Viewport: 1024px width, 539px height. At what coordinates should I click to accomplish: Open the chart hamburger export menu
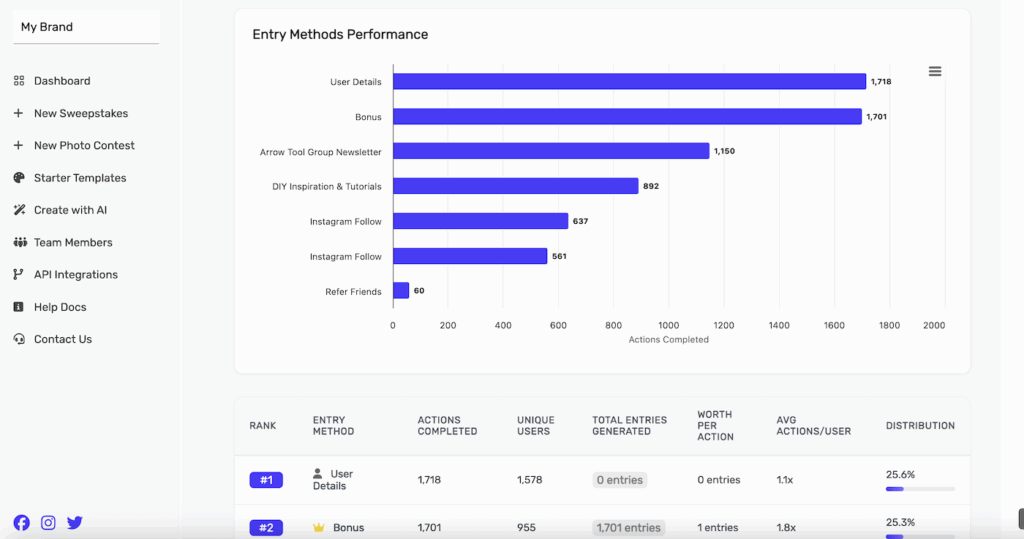pos(935,71)
